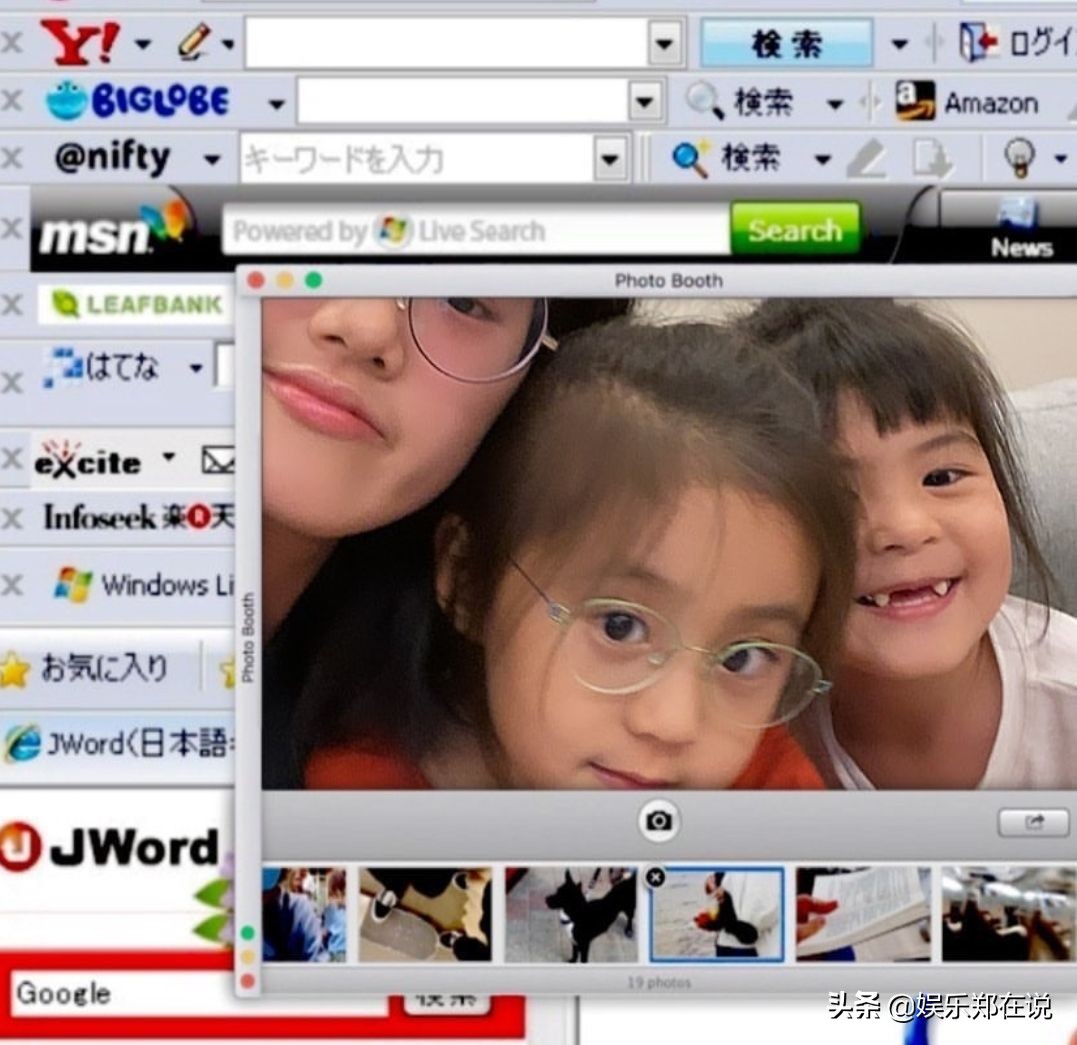Screen dimensions: 1077x1045
Task: Click the BIGLOBE magnifier 検索 button
Action: (x=740, y=102)
